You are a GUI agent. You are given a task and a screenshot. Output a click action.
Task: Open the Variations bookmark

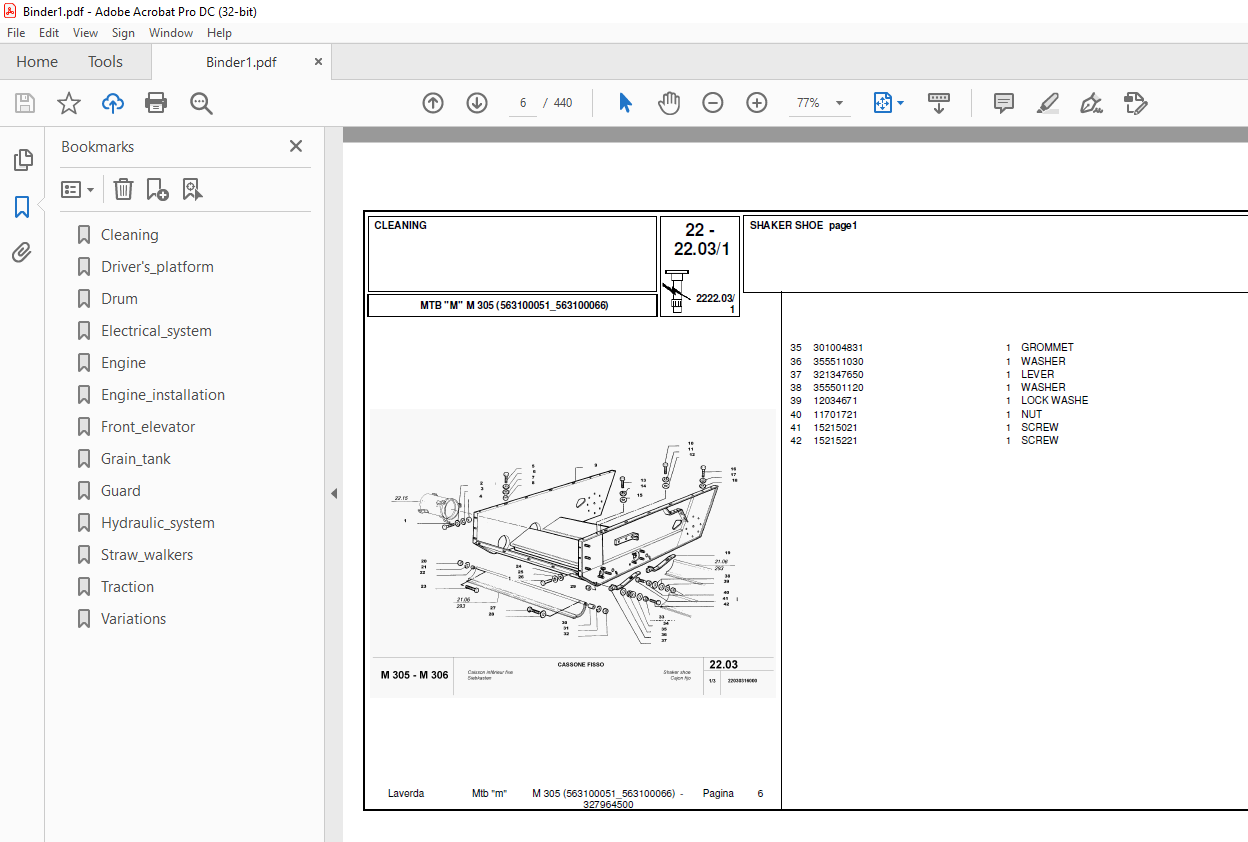[x=133, y=619]
